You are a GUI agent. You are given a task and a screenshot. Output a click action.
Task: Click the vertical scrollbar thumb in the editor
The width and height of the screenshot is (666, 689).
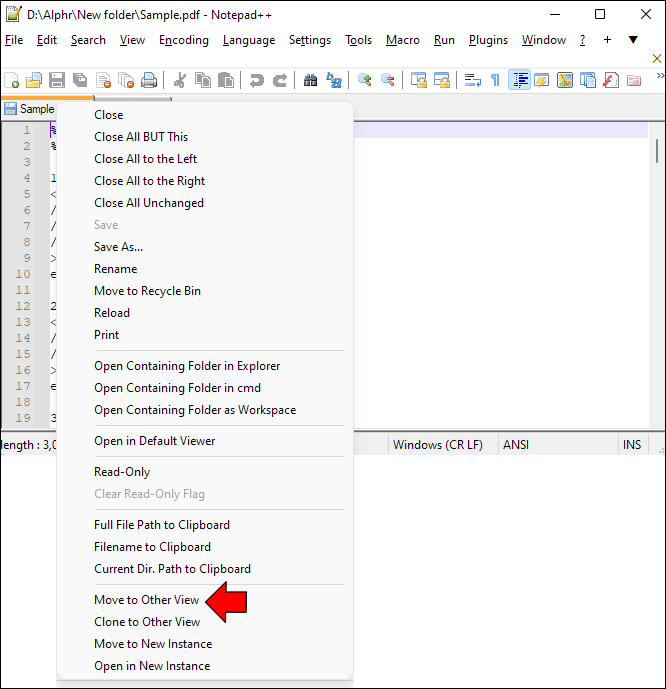tap(657, 151)
